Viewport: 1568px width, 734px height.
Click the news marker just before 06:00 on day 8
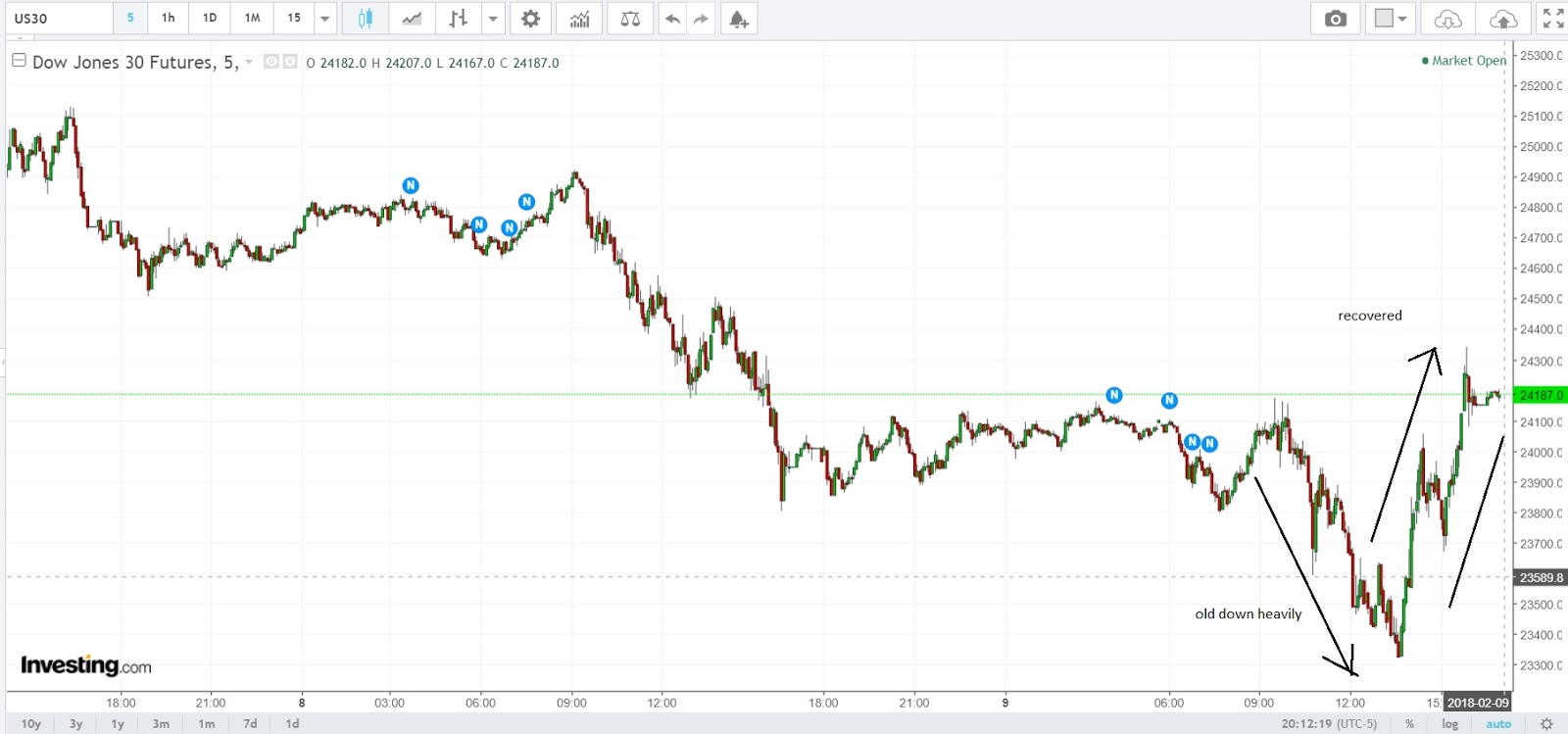pos(479,224)
